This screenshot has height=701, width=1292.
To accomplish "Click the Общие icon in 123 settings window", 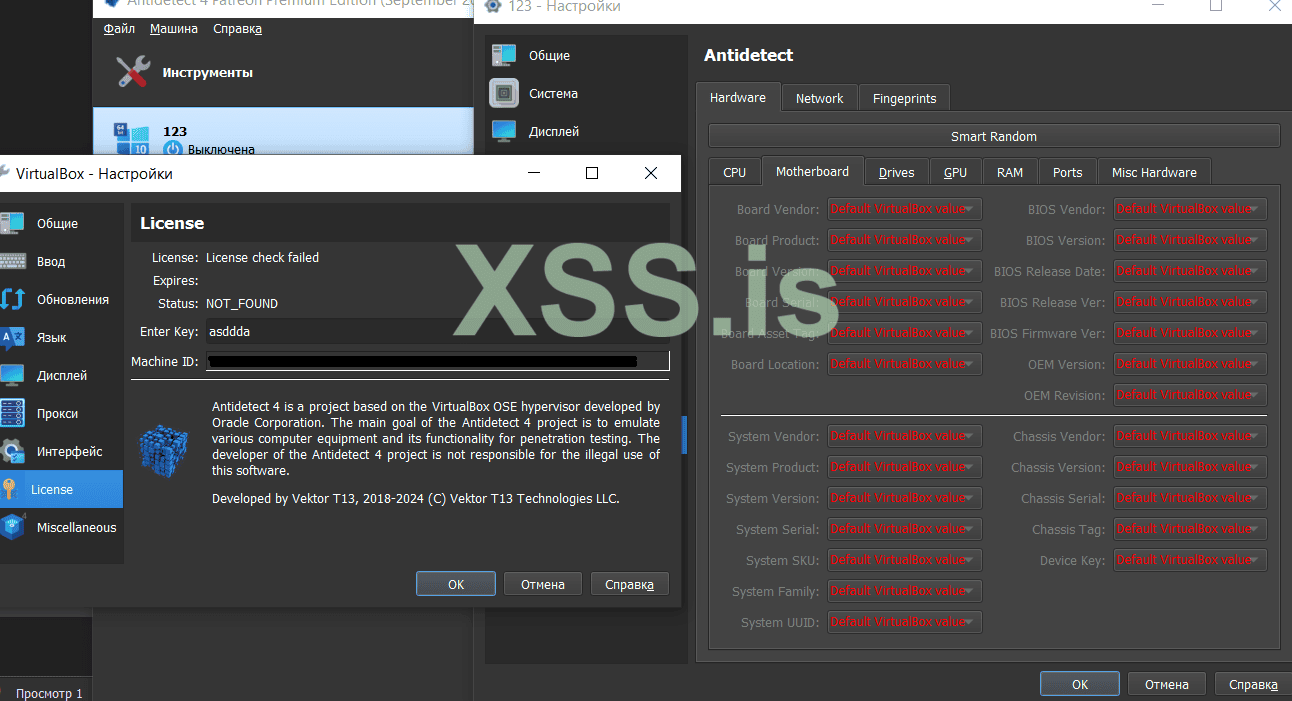I will click(x=504, y=56).
